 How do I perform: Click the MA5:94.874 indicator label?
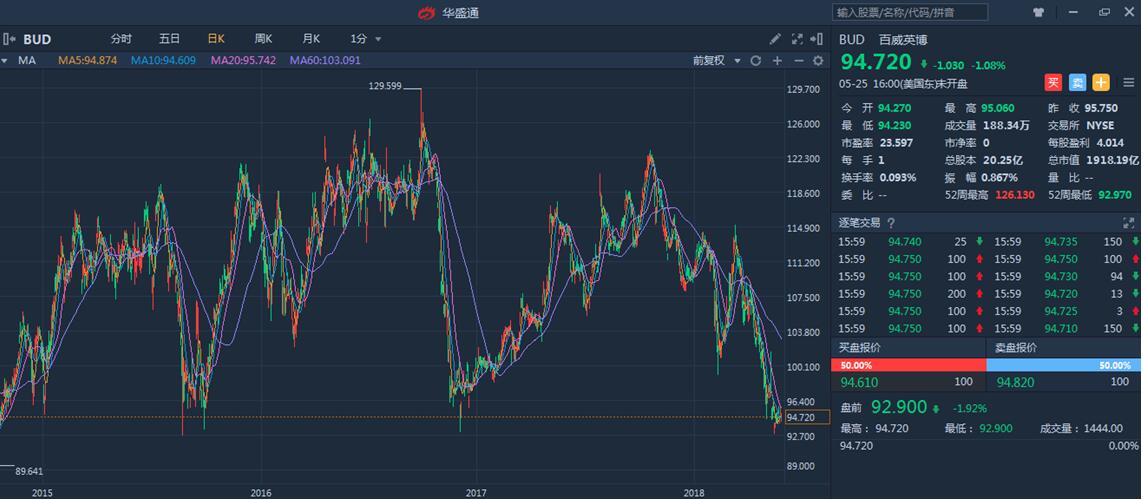87,60
